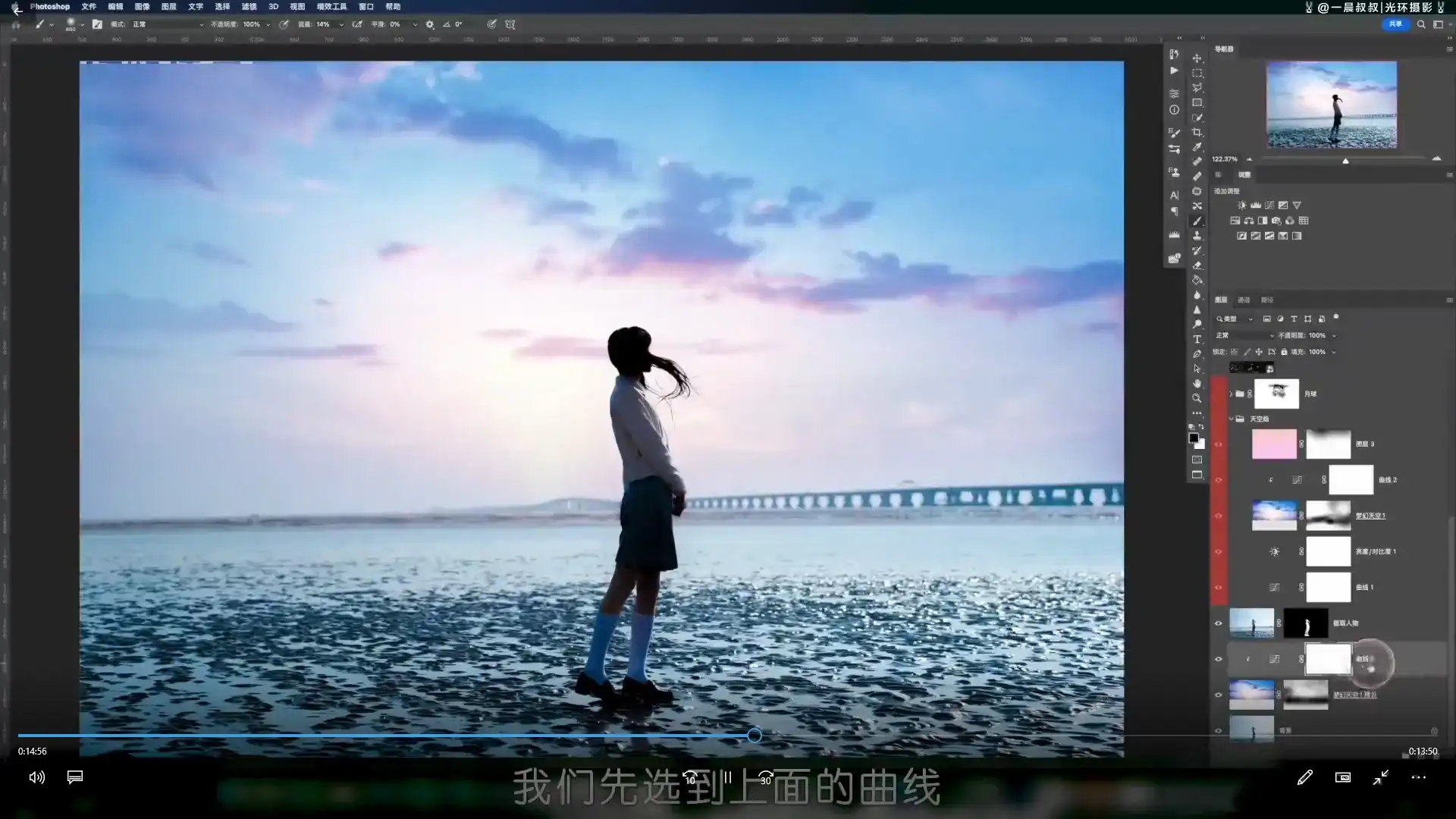Image resolution: width=1456 pixels, height=819 pixels.
Task: Toggle visibility of the 亮度/对比度 1 layer
Action: (x=1219, y=551)
